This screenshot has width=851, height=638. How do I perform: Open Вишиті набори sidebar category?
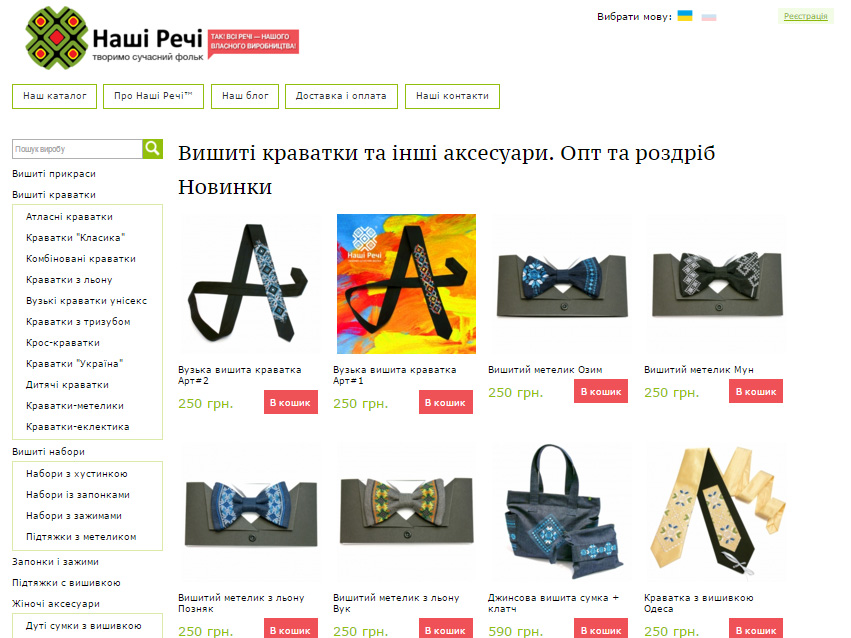pos(48,452)
